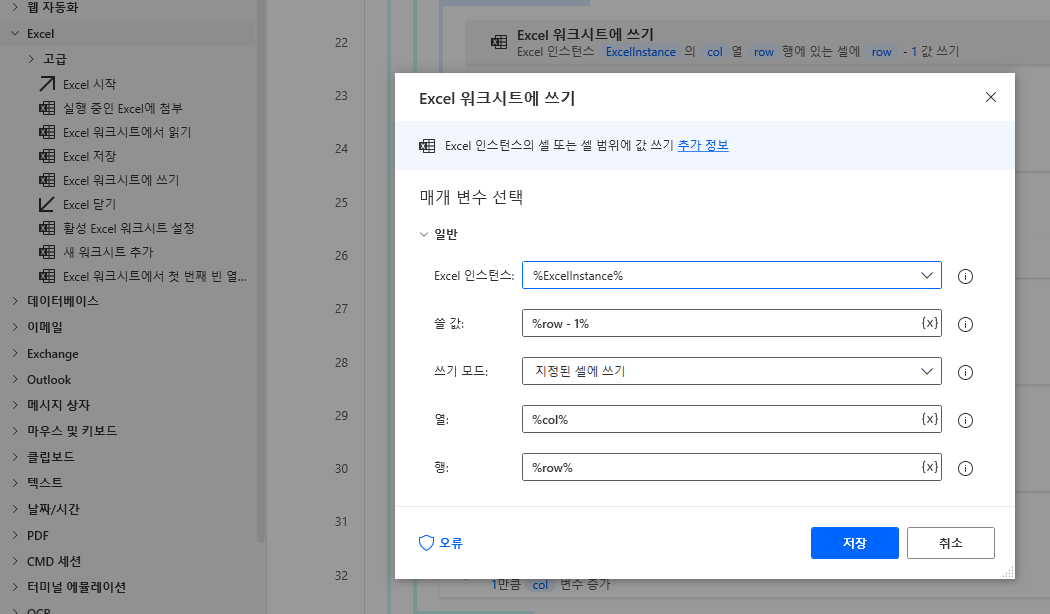The height and width of the screenshot is (614, 1050).
Task: Open the 오류 handling settings
Action: point(441,542)
